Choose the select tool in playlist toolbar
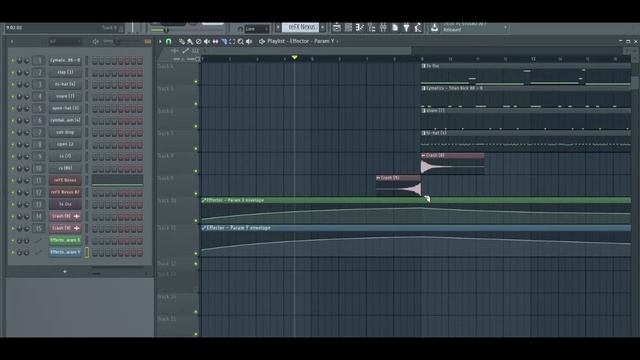 tap(232, 41)
